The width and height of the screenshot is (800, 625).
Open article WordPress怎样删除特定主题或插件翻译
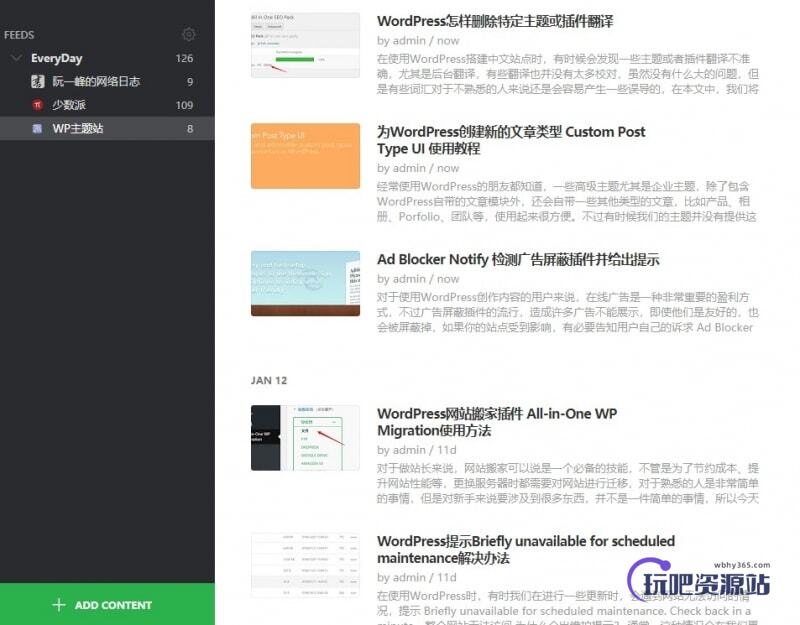coord(495,21)
